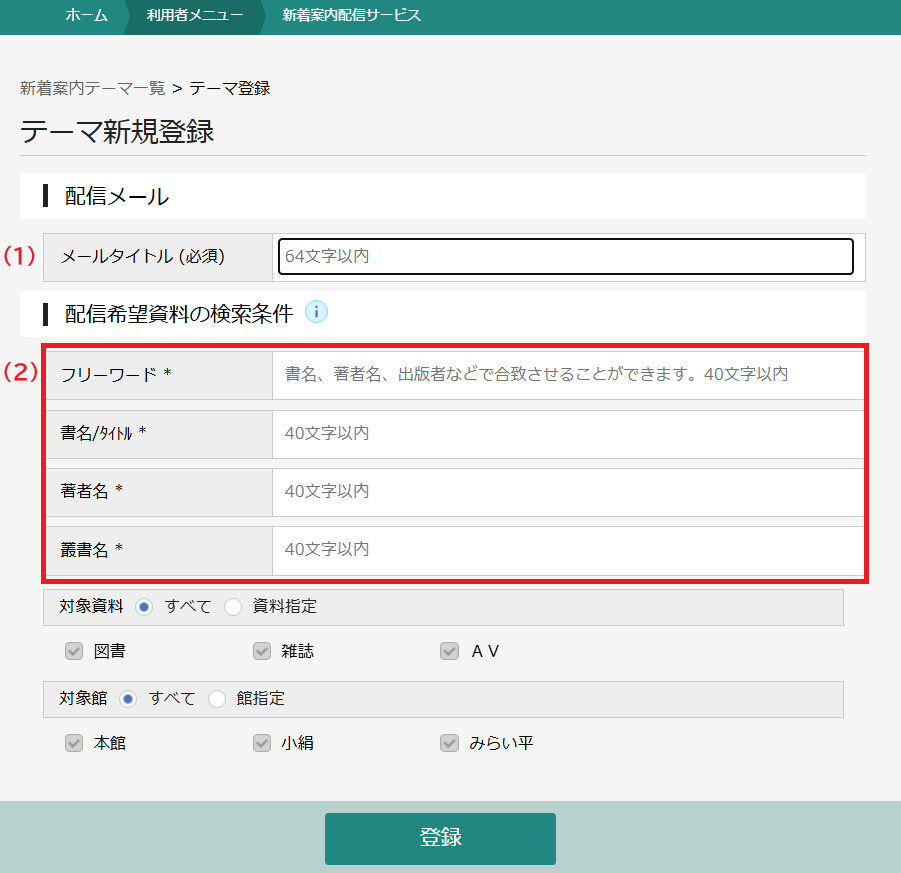Toggle the 雑誌 checkbox
Viewport: 901px width, 873px height.
[x=262, y=651]
